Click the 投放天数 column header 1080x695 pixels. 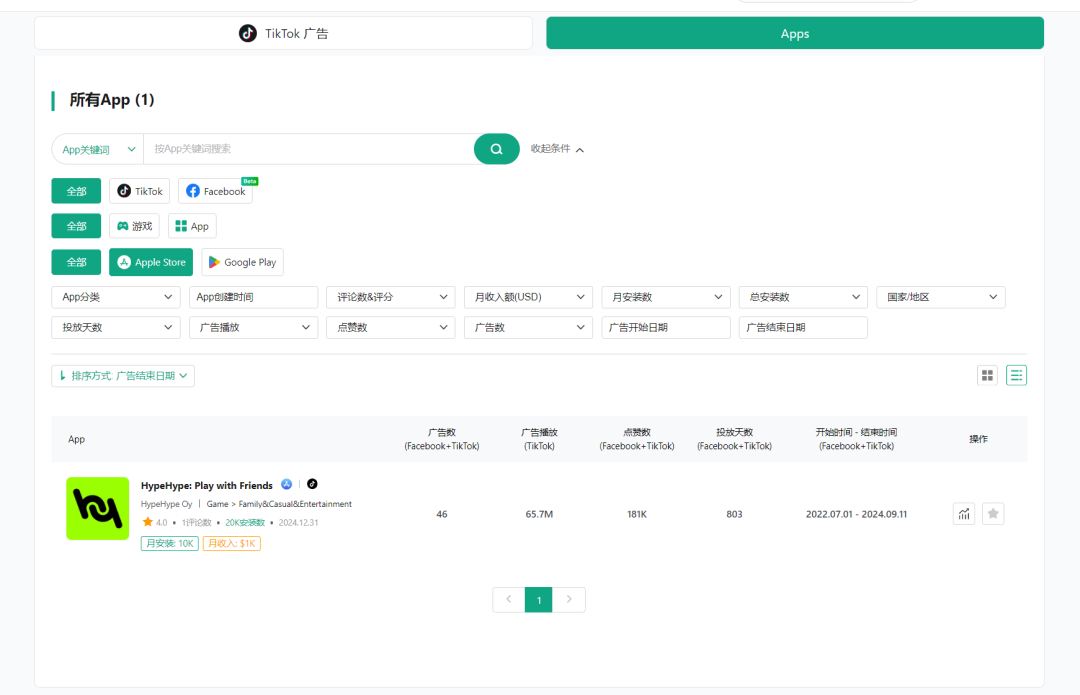[734, 439]
